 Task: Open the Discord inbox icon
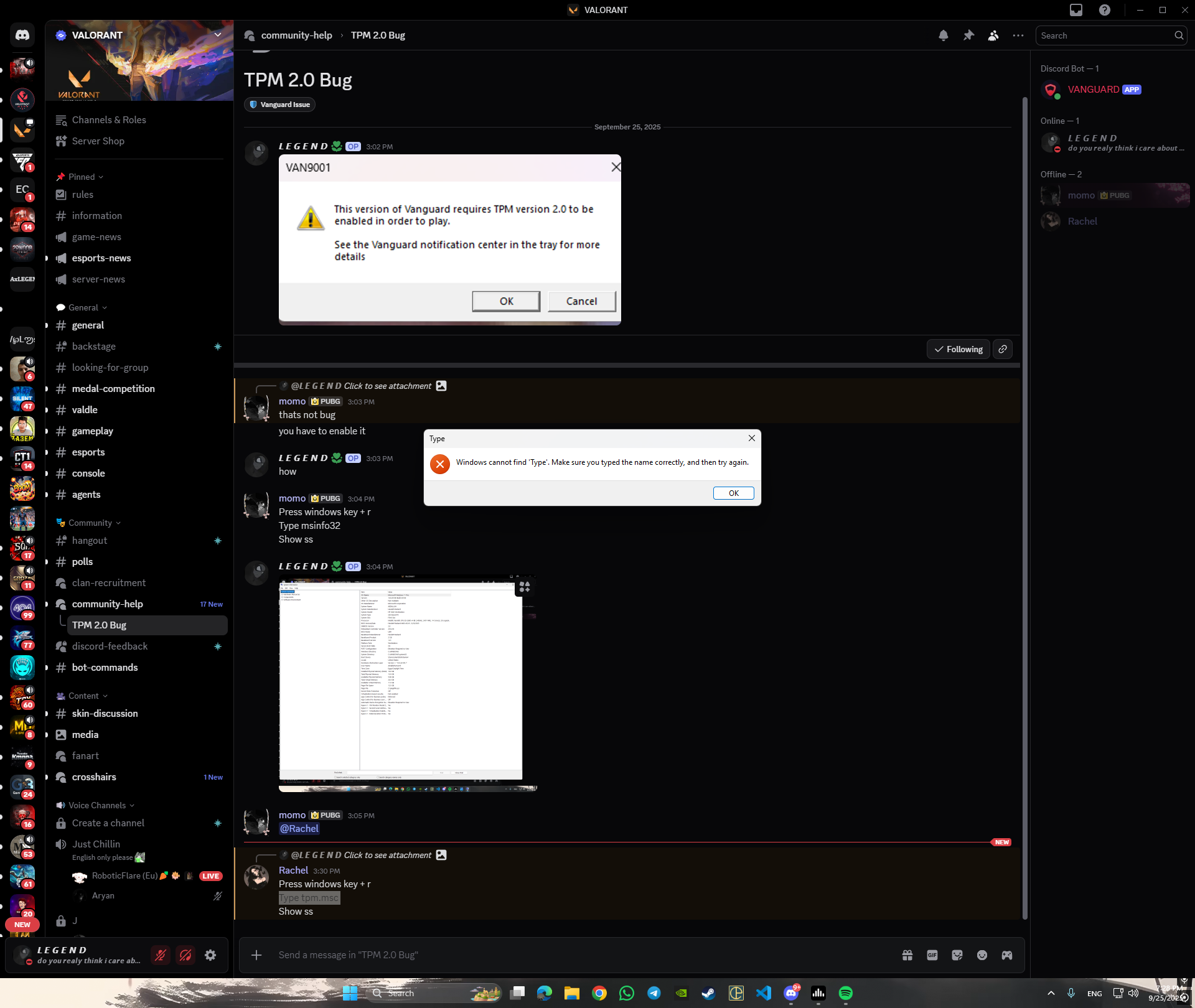1076,10
